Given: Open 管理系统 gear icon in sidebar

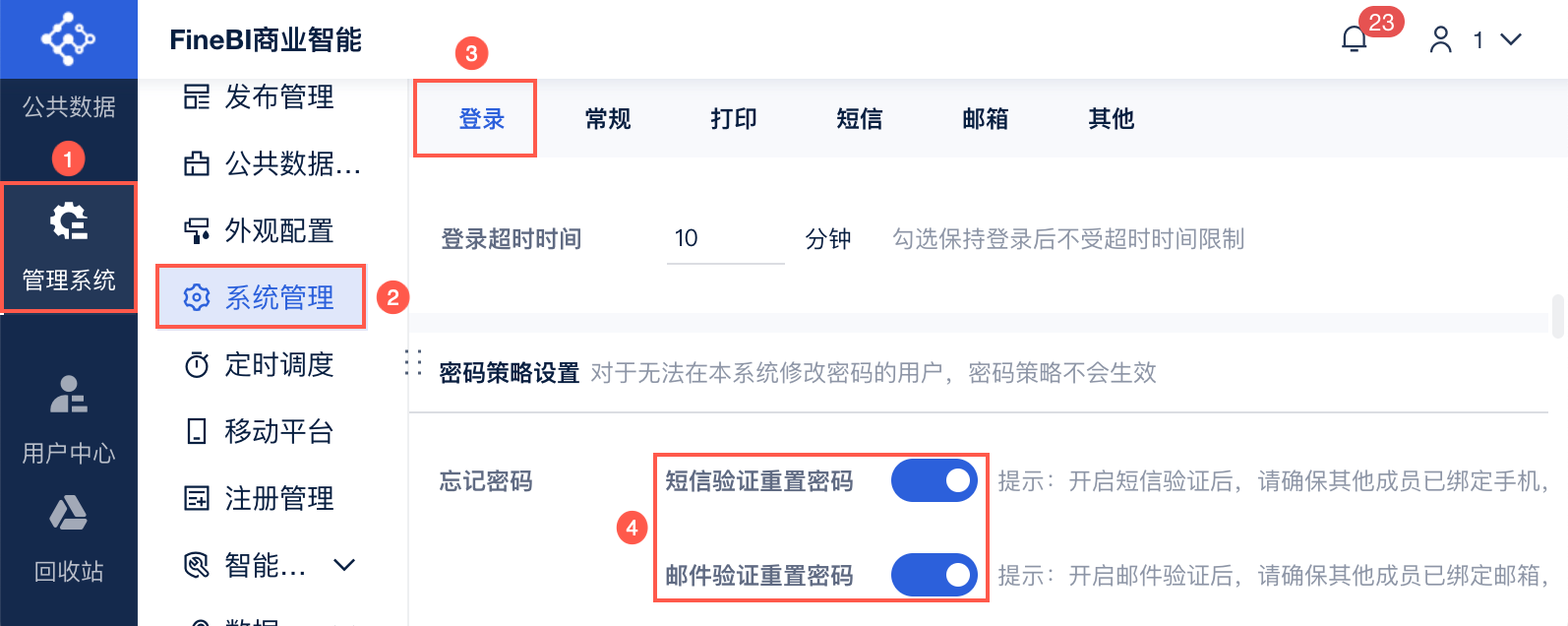Looking at the screenshot, I should 69,221.
